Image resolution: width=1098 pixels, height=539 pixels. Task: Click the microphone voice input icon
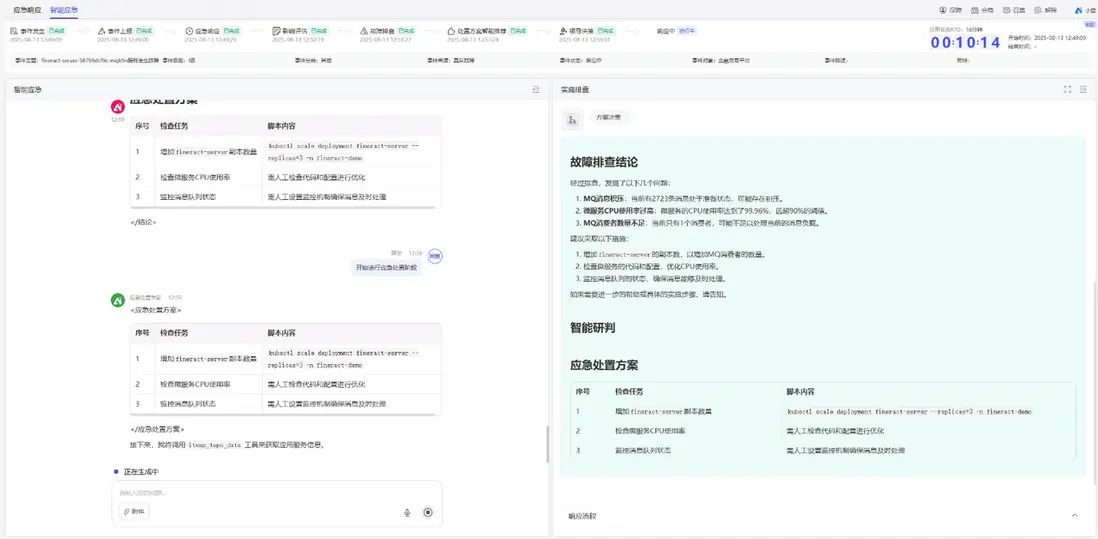(x=407, y=512)
